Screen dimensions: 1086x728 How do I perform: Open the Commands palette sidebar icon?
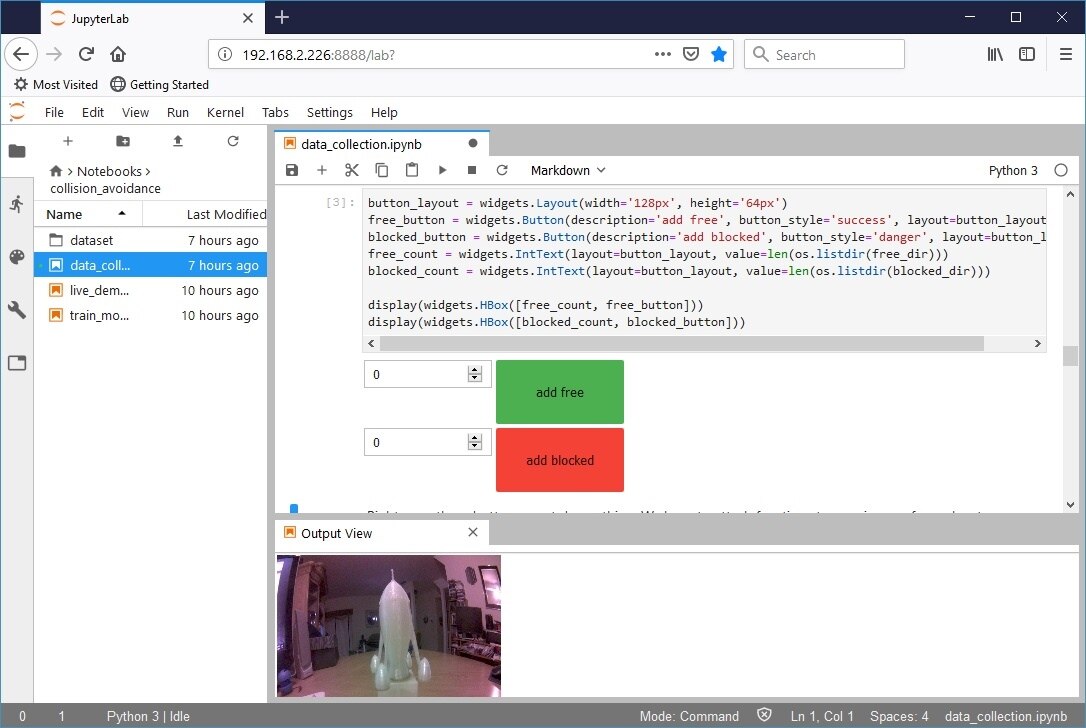(x=16, y=257)
